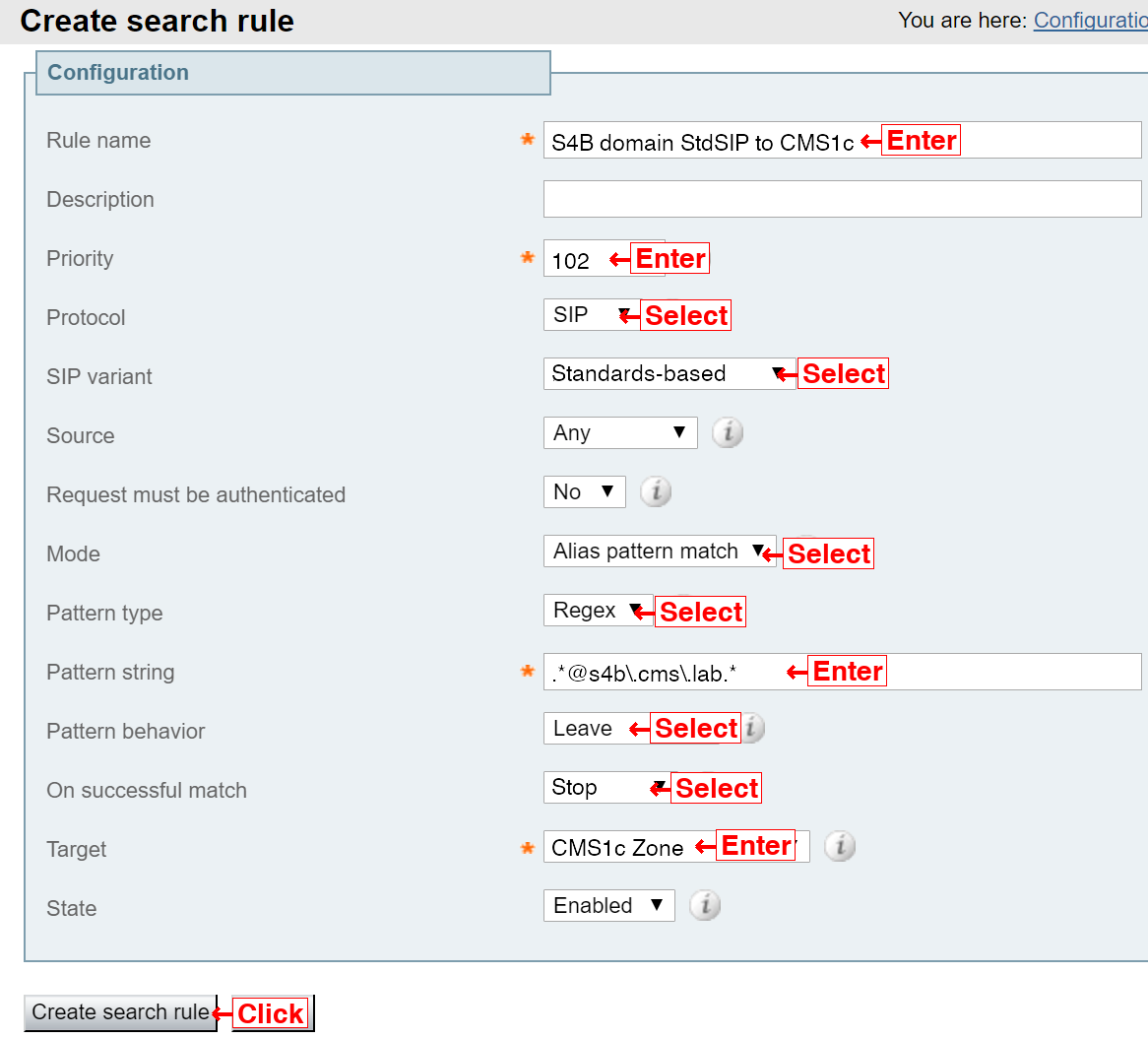Click the Target field showing CMS1c Zone
This screenshot has width=1148, height=1039.
[676, 847]
